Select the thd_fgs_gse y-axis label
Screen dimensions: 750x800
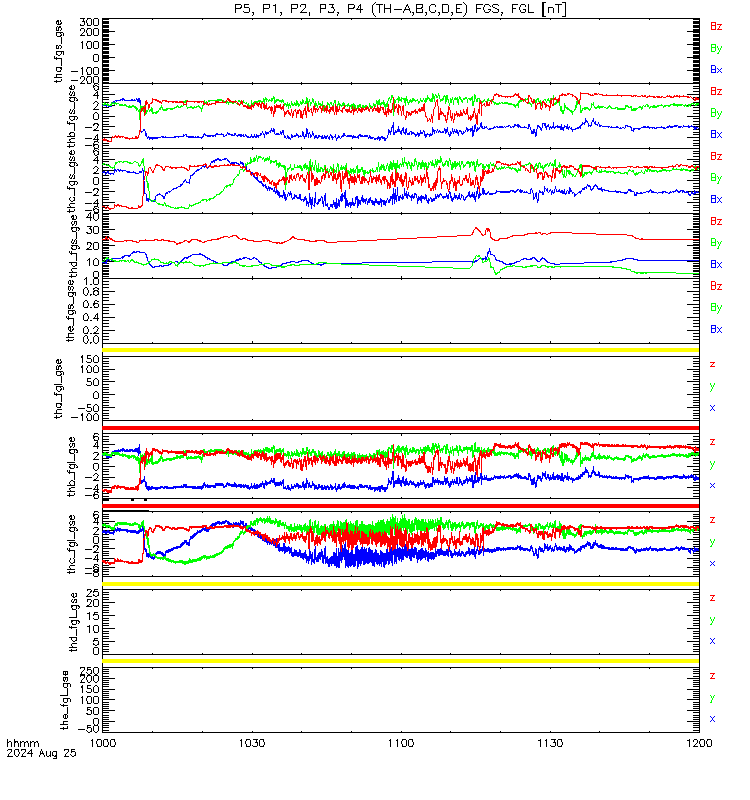(x=73, y=246)
